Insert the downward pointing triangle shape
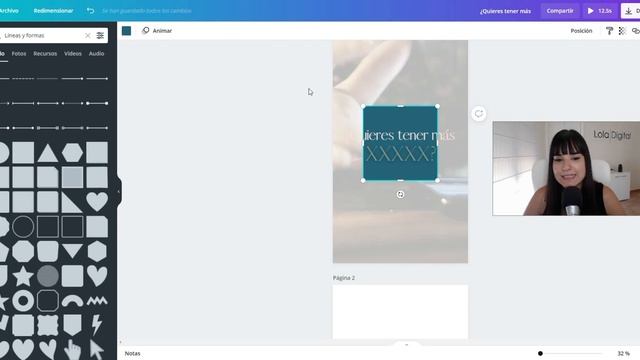 tap(72, 250)
